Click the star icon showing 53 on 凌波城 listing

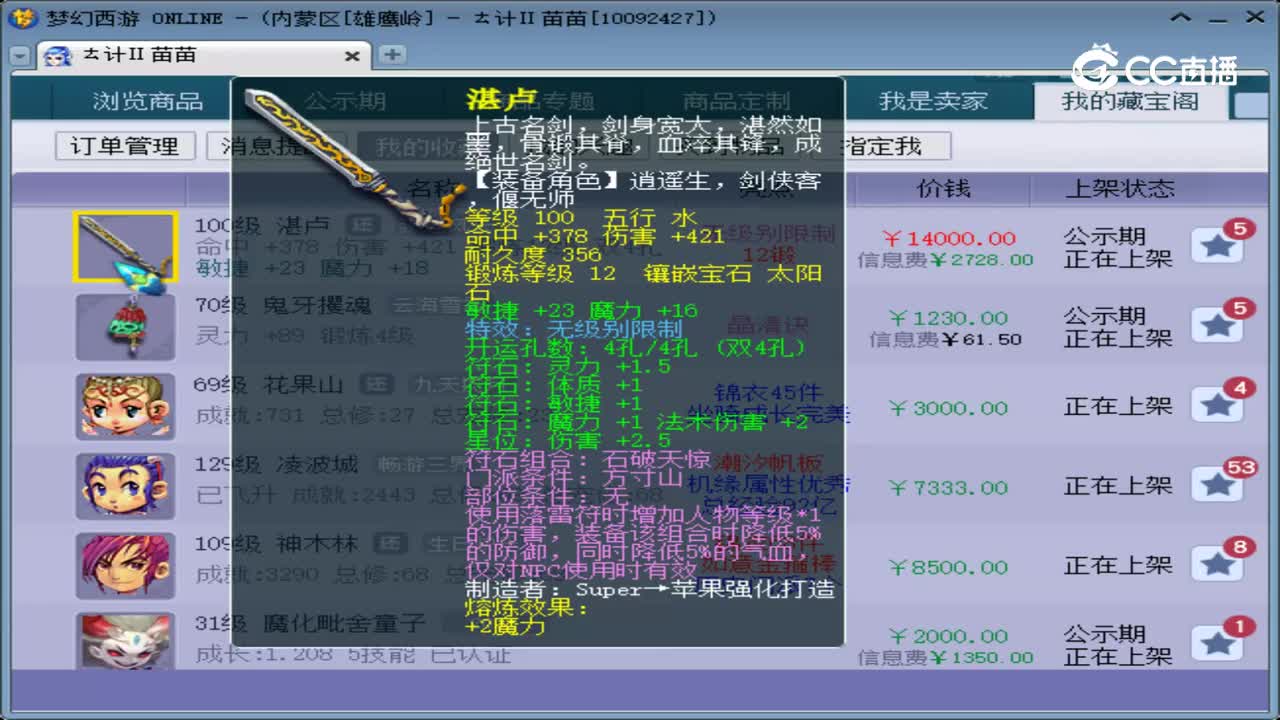(1217, 484)
